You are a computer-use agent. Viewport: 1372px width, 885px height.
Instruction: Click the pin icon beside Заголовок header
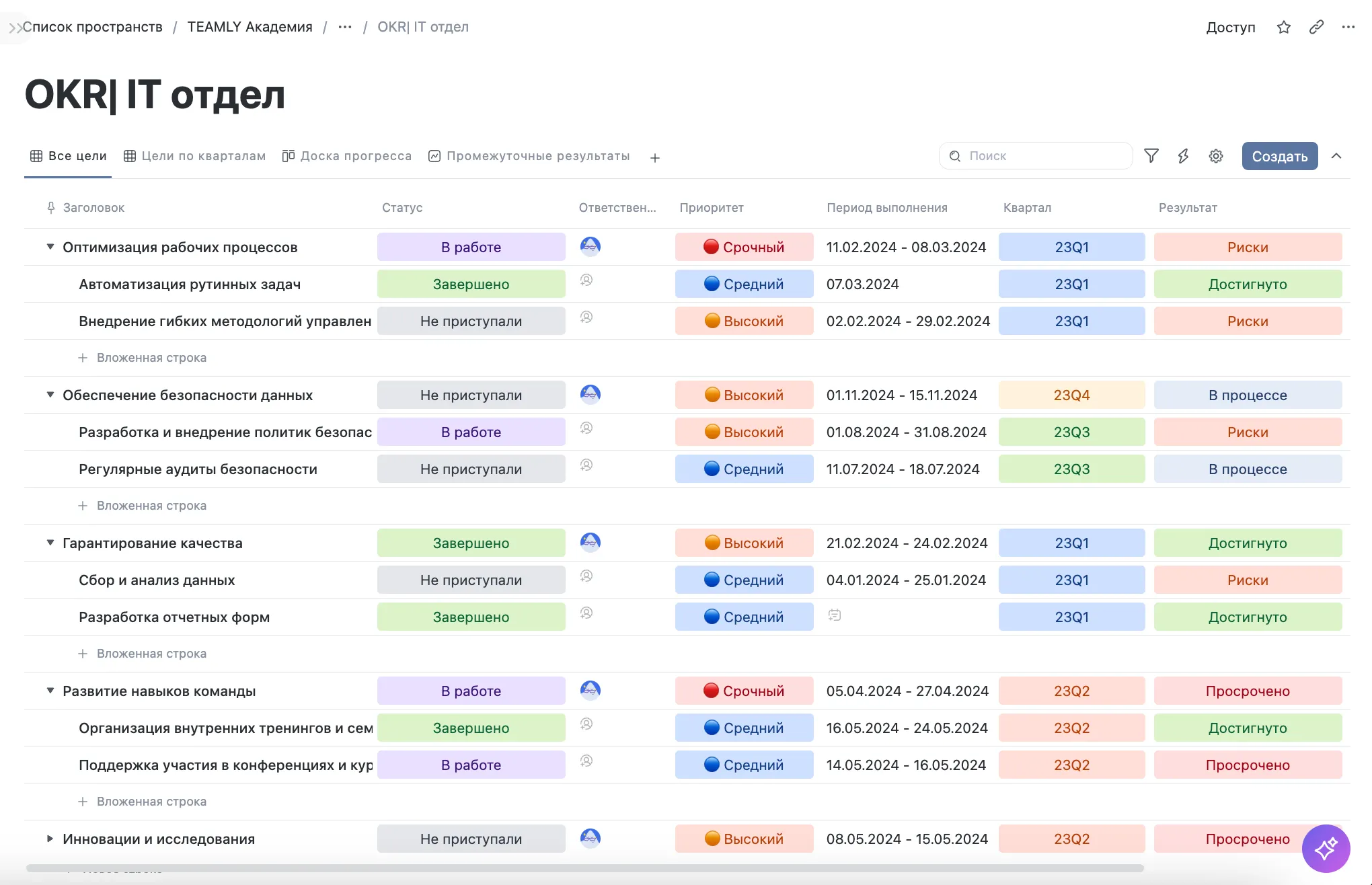point(50,208)
